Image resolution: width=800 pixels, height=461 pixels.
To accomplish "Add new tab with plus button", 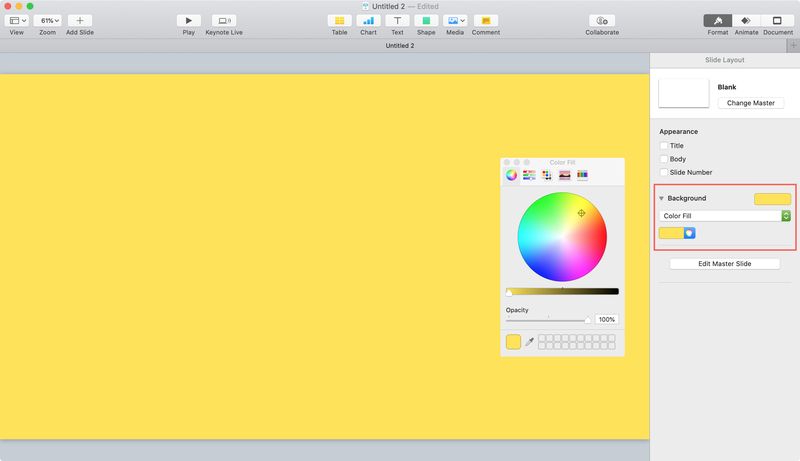I will pyautogui.click(x=793, y=45).
